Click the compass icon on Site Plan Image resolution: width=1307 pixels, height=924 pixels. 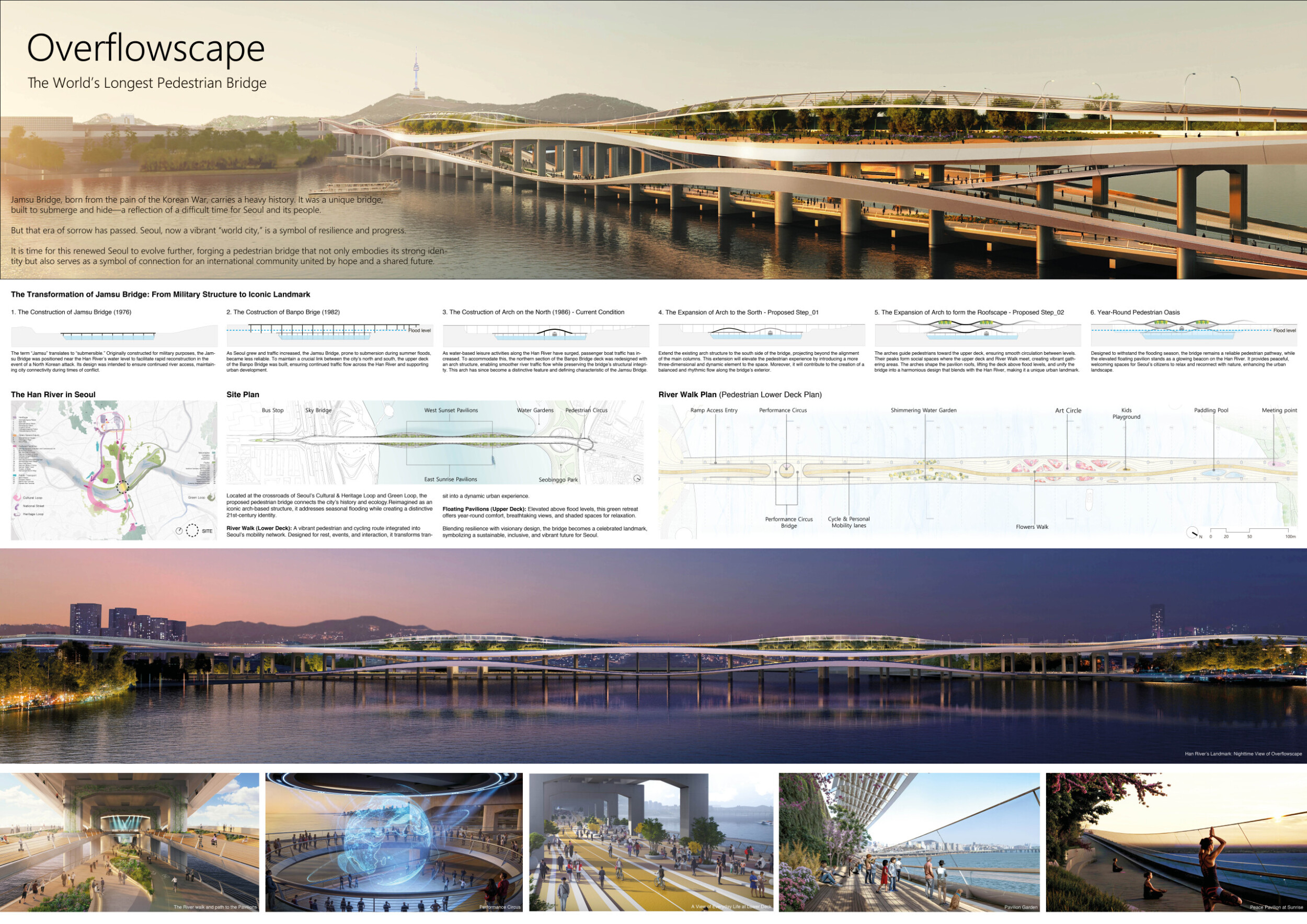(x=637, y=479)
